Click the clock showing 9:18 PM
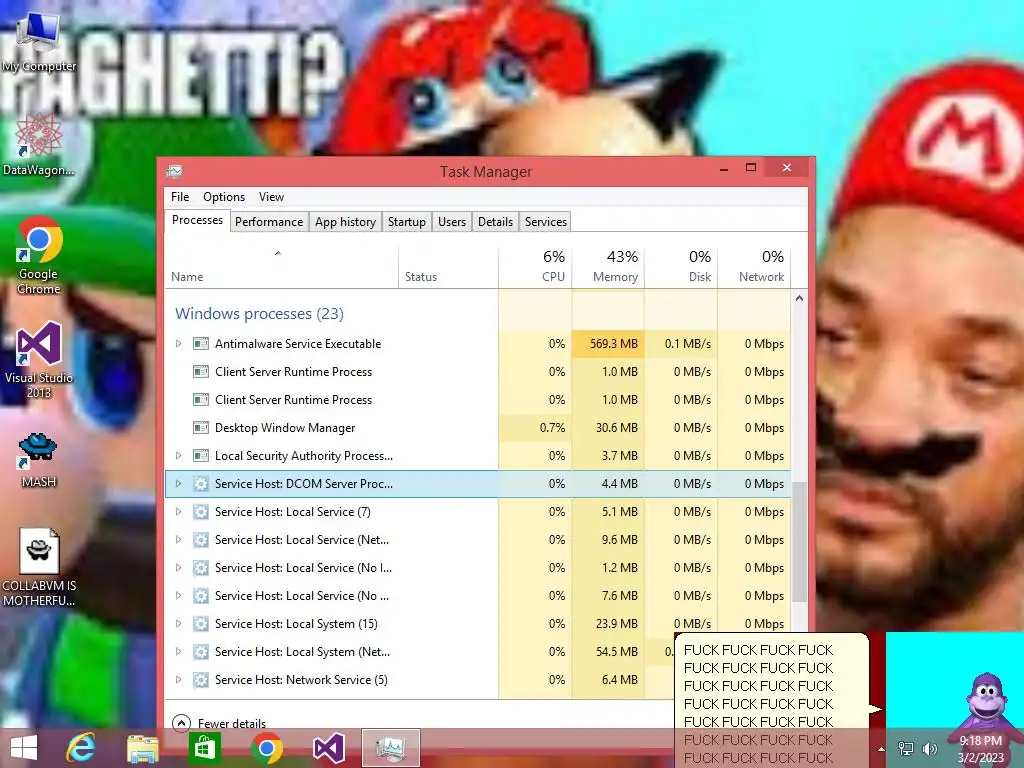 click(980, 749)
